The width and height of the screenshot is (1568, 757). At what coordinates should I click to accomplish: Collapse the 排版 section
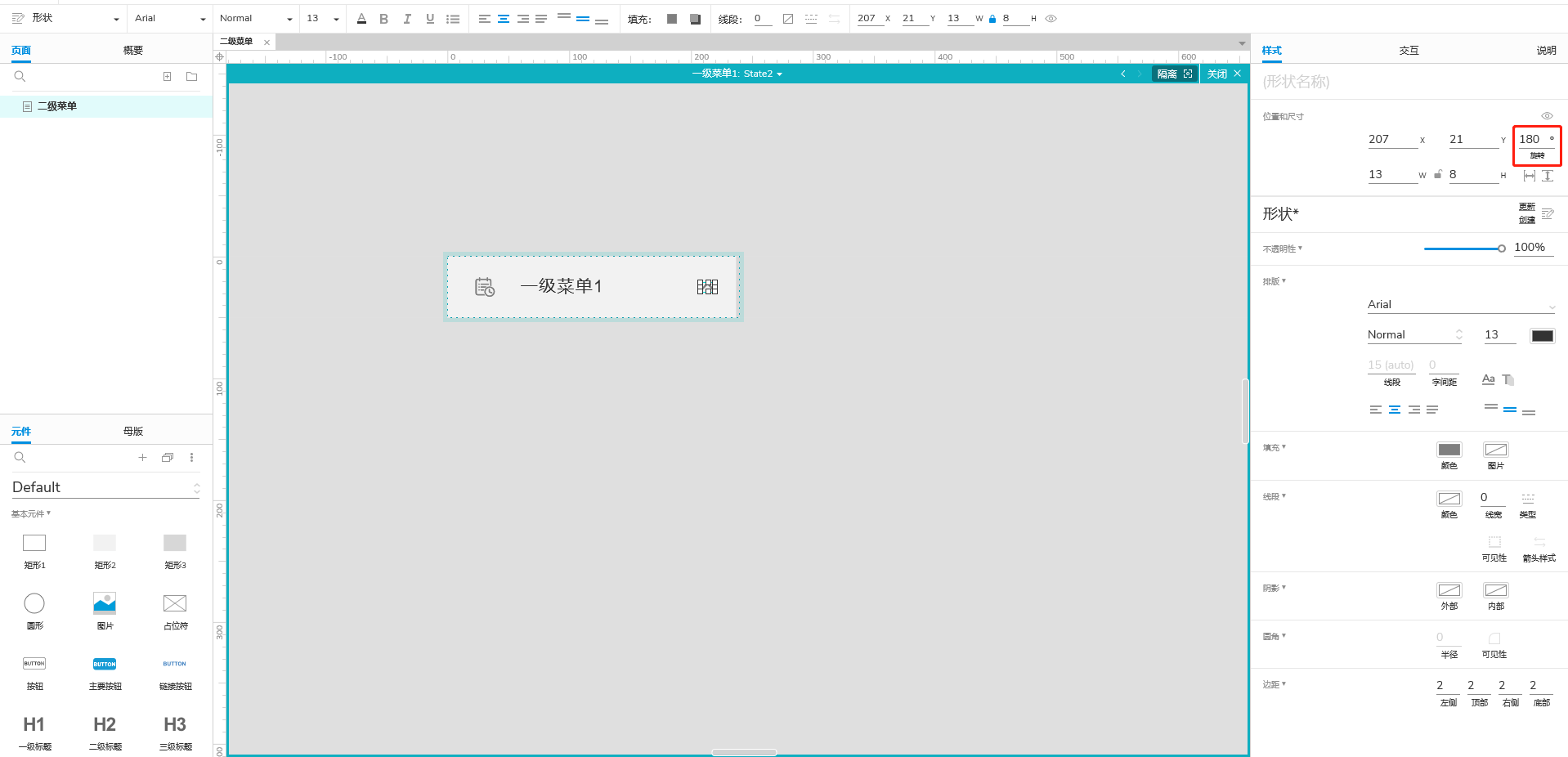coord(1274,281)
